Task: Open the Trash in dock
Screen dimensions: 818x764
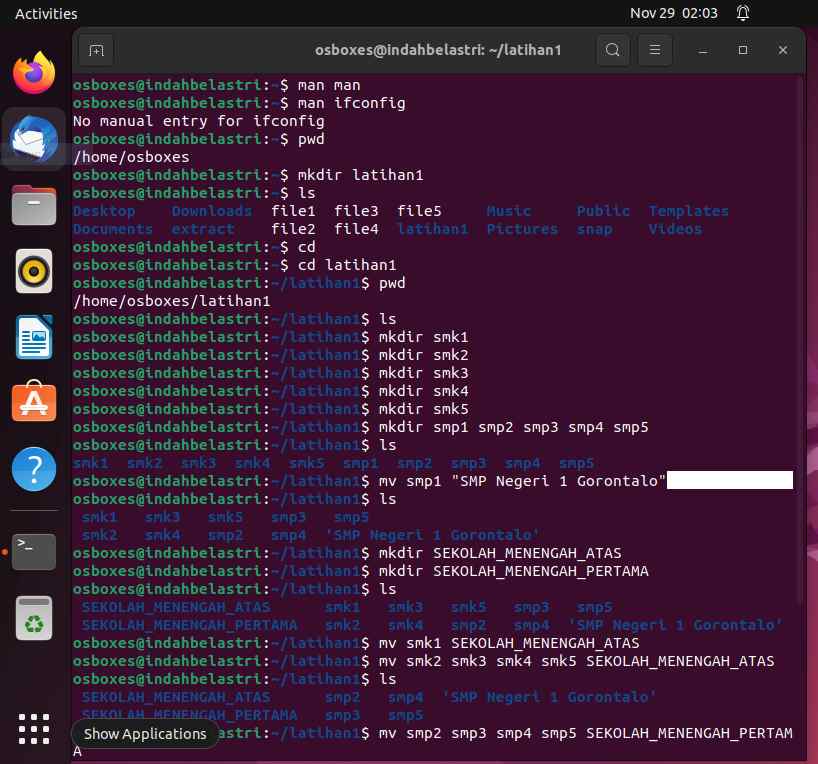Action: coord(34,618)
